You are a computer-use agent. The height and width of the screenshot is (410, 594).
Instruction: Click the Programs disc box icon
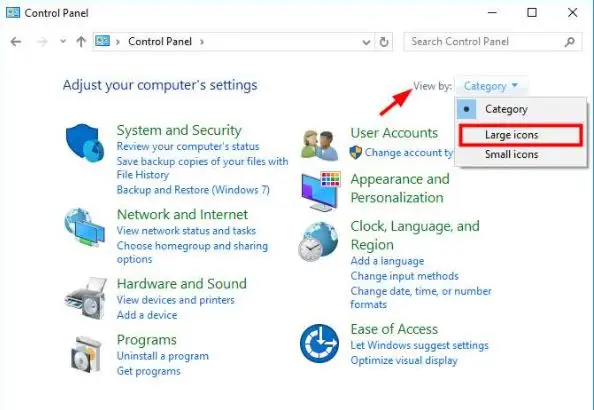(x=86, y=355)
